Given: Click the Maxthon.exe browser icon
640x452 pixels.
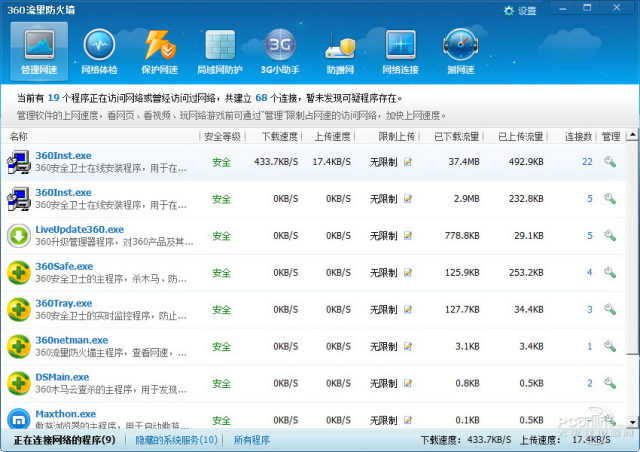Looking at the screenshot, I should click(19, 419).
